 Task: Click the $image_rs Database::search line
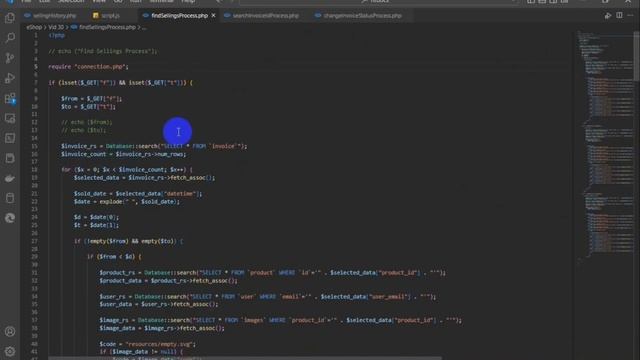pos(280,320)
